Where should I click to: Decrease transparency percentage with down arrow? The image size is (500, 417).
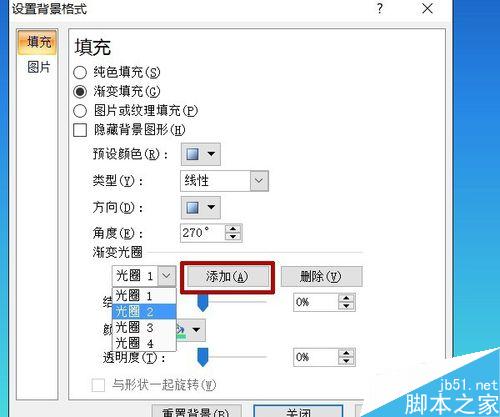pyautogui.click(x=346, y=361)
